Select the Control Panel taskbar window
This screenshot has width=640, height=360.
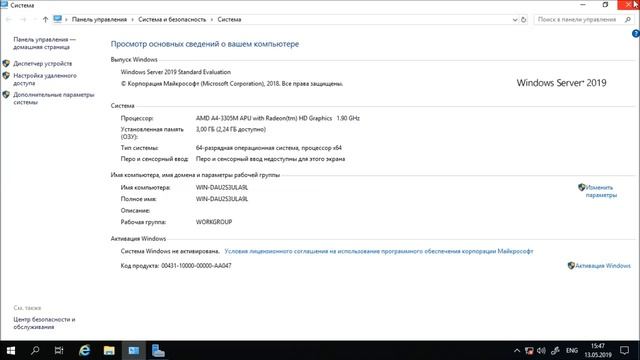133,351
